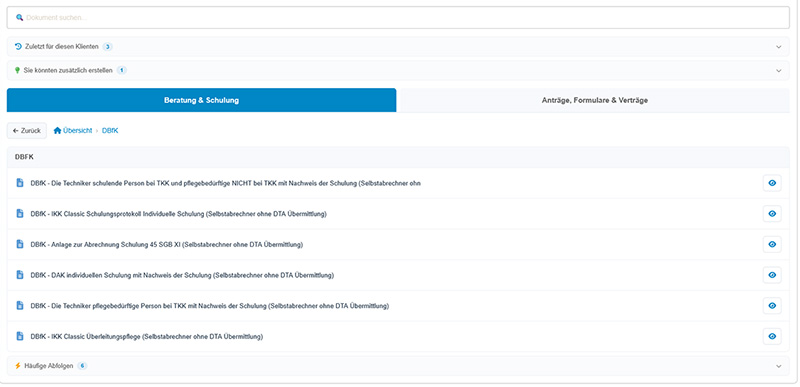Open the 'DBfK' breadcrumb link
The image size is (800, 387).
[x=110, y=131]
